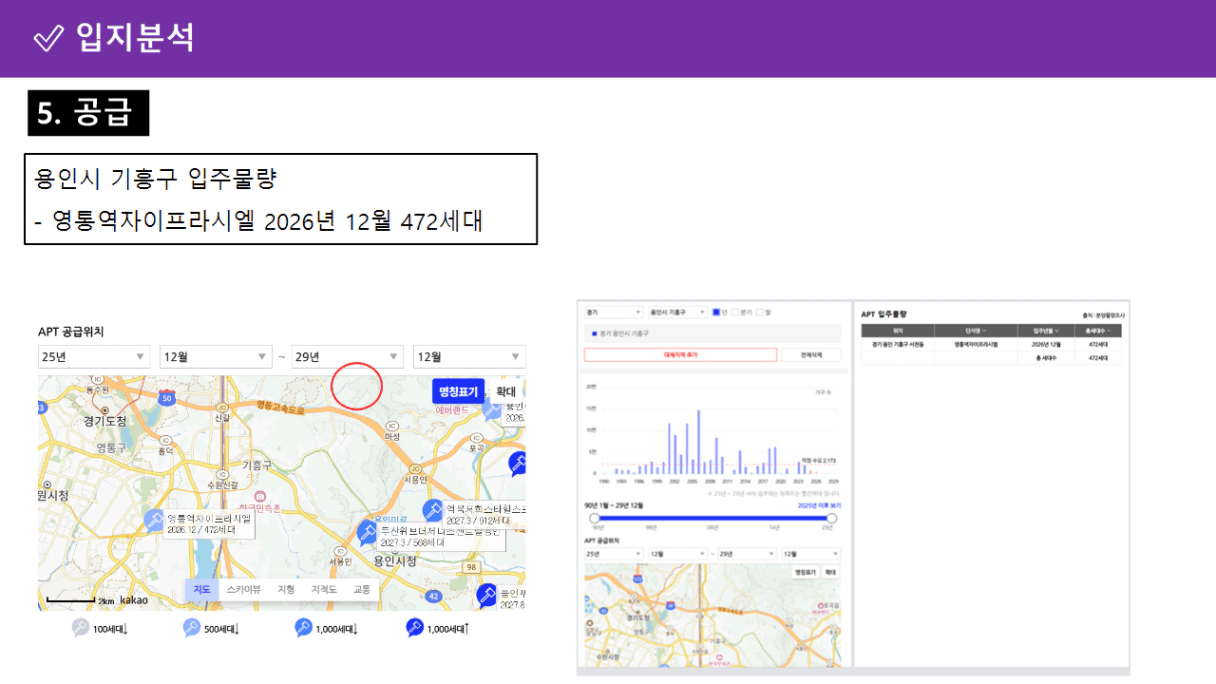Select the 지도 map view tab

[201, 590]
